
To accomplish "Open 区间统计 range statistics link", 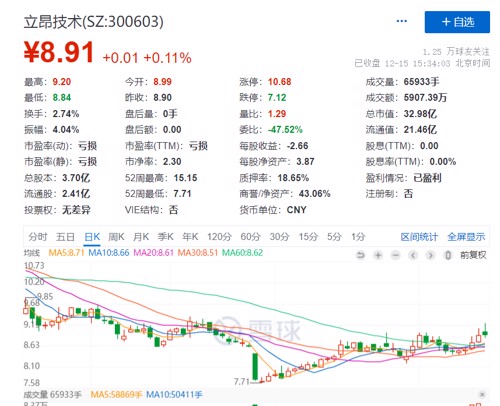I will 419,237.
